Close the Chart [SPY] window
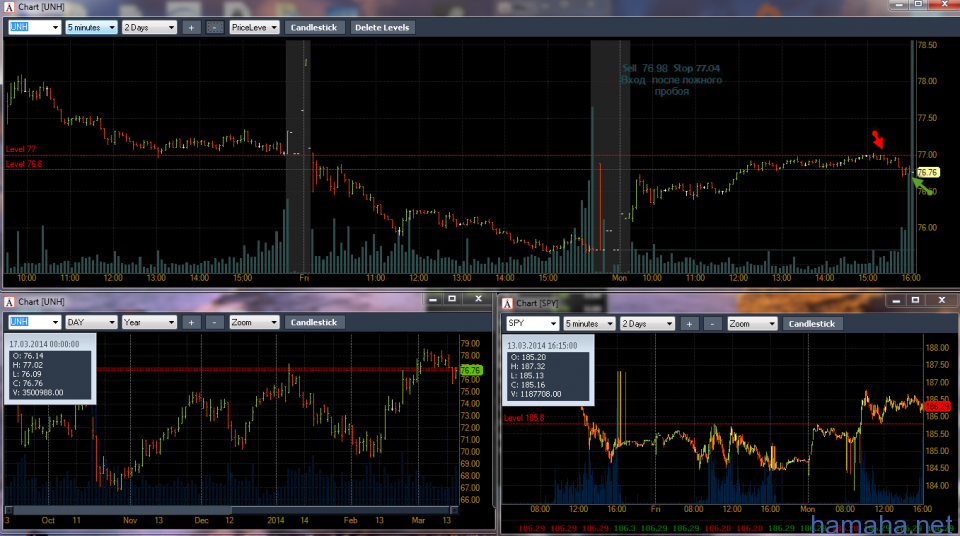This screenshot has height=536, width=960. tap(942, 301)
